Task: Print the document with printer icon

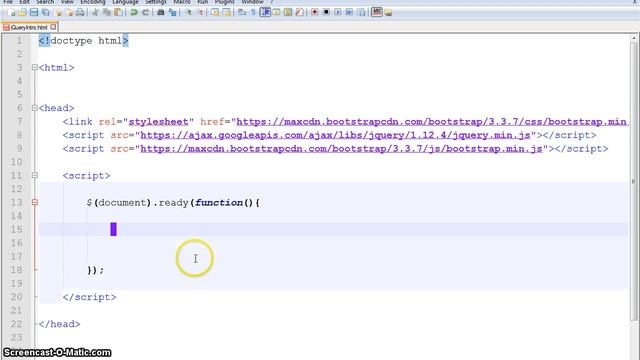Action: click(80, 12)
